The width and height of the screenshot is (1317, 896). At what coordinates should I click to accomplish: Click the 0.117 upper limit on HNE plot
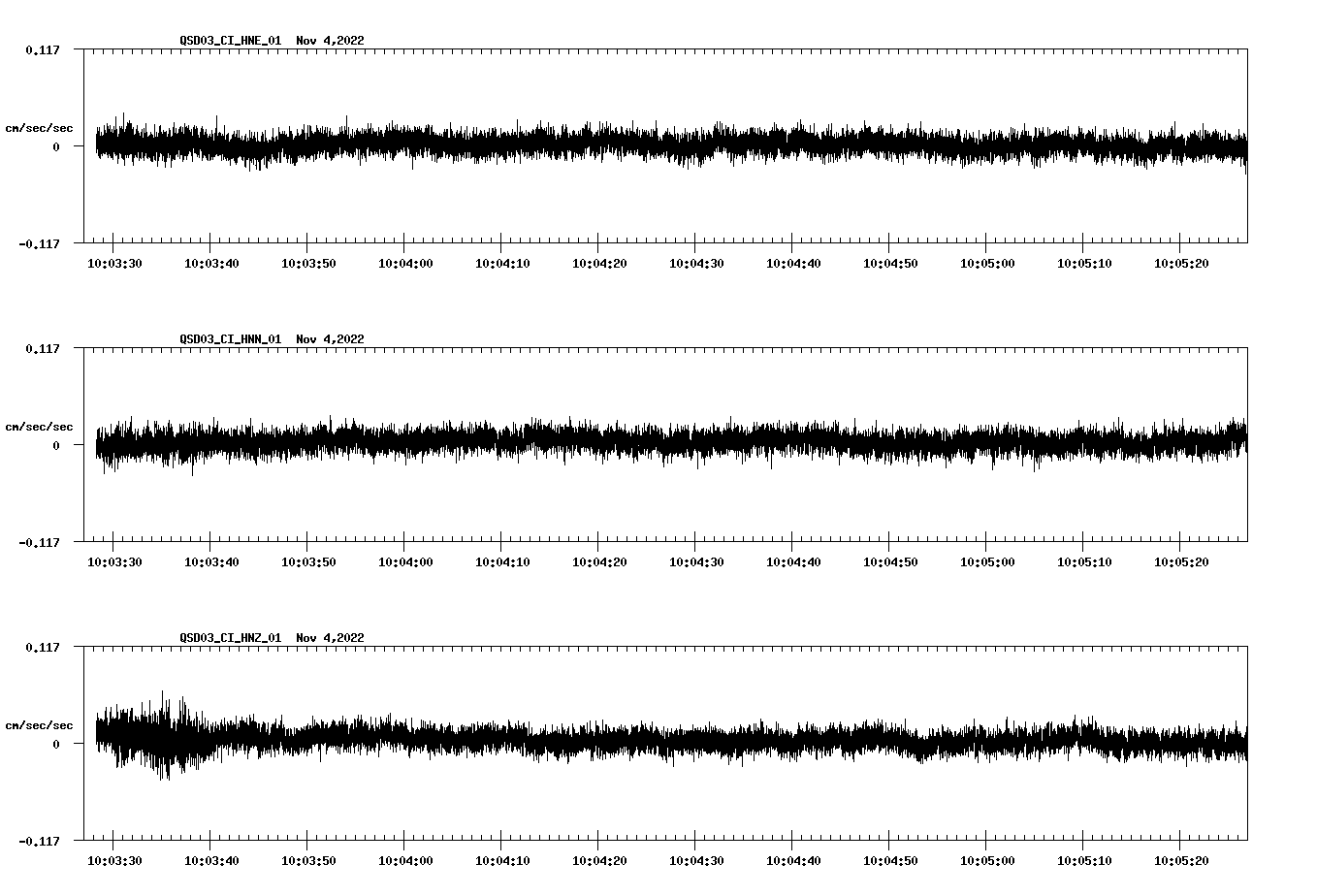tap(42, 49)
